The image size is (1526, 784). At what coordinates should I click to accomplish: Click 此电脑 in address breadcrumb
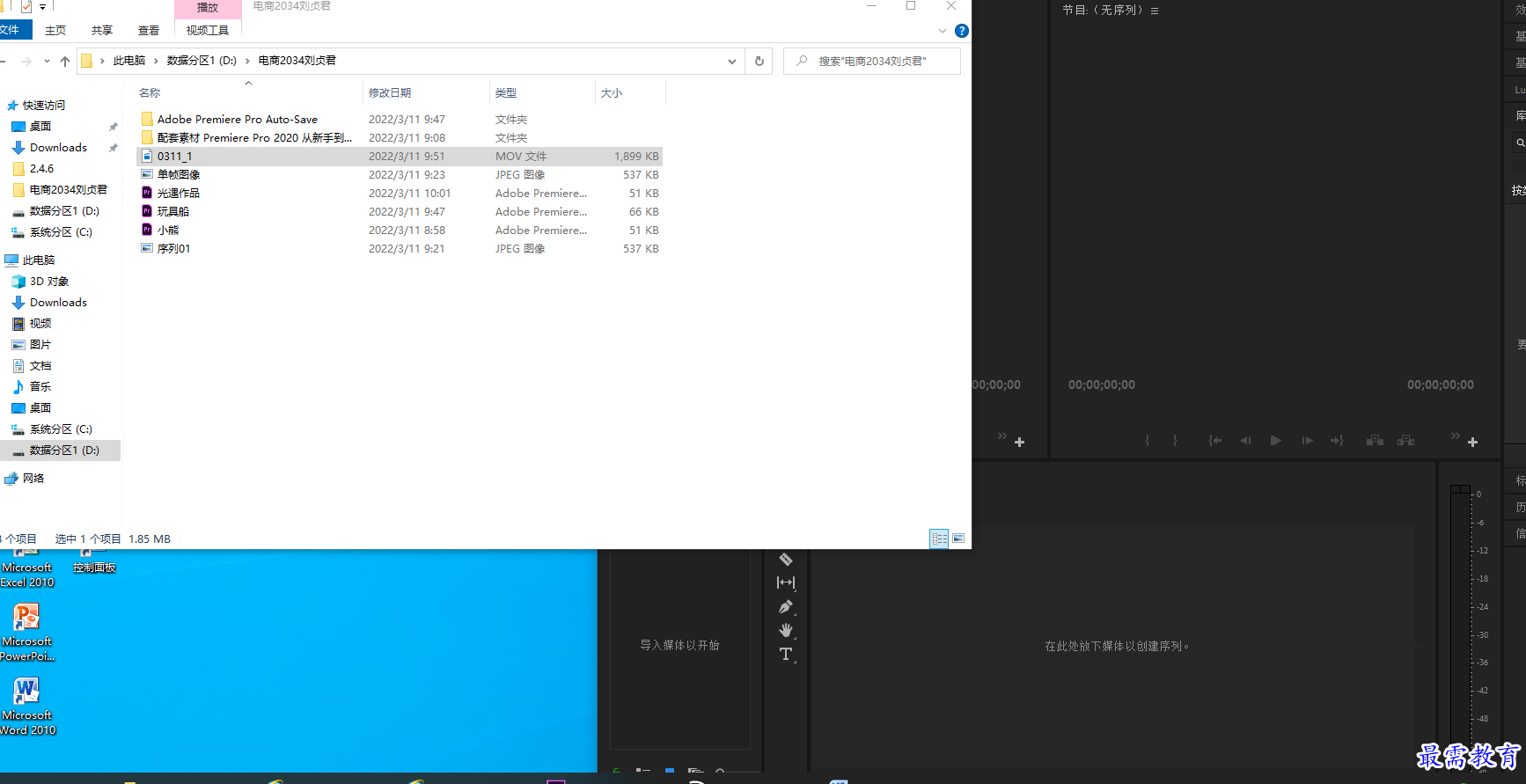click(129, 61)
